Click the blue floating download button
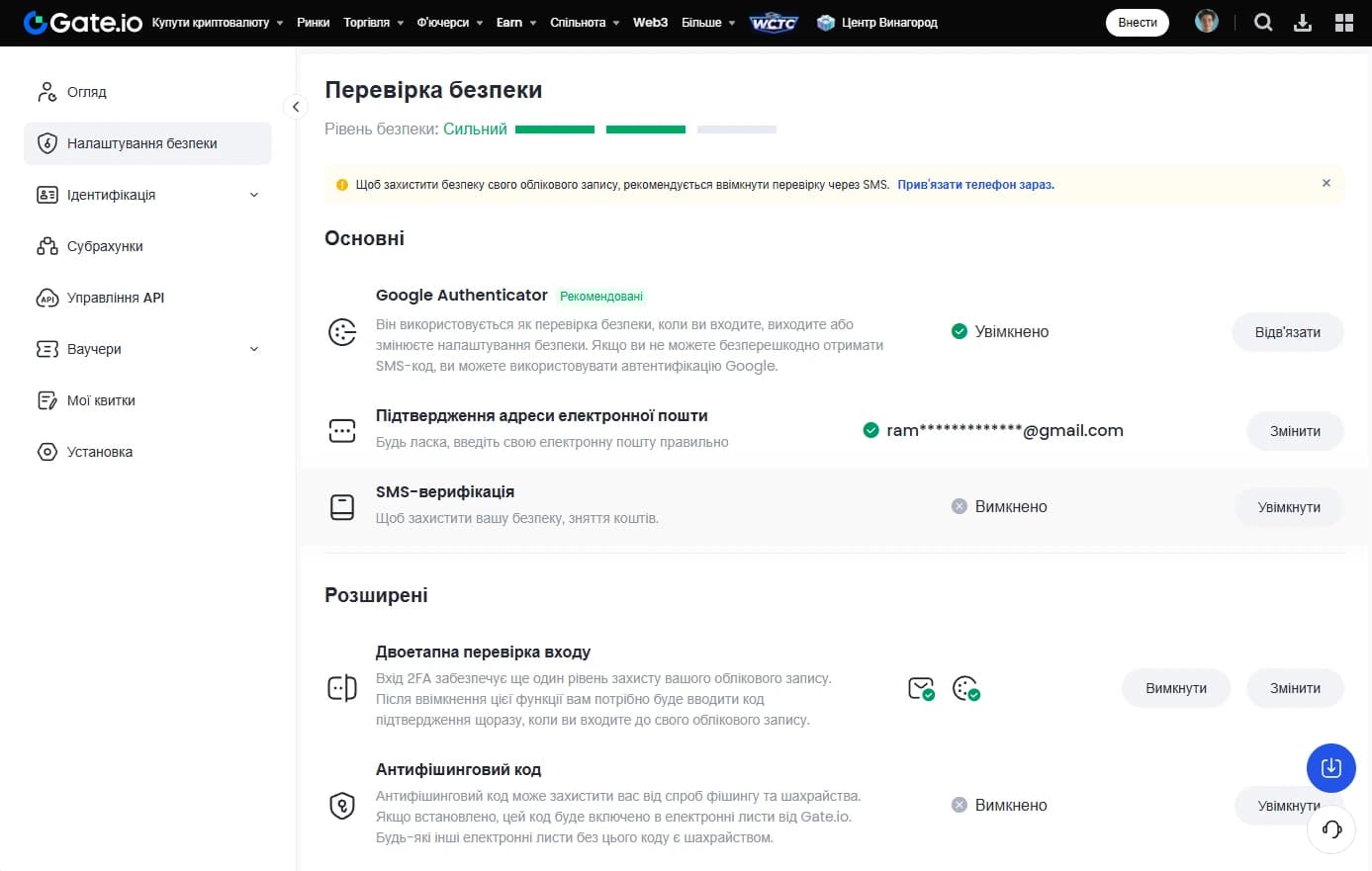The image size is (1372, 871). click(1331, 768)
